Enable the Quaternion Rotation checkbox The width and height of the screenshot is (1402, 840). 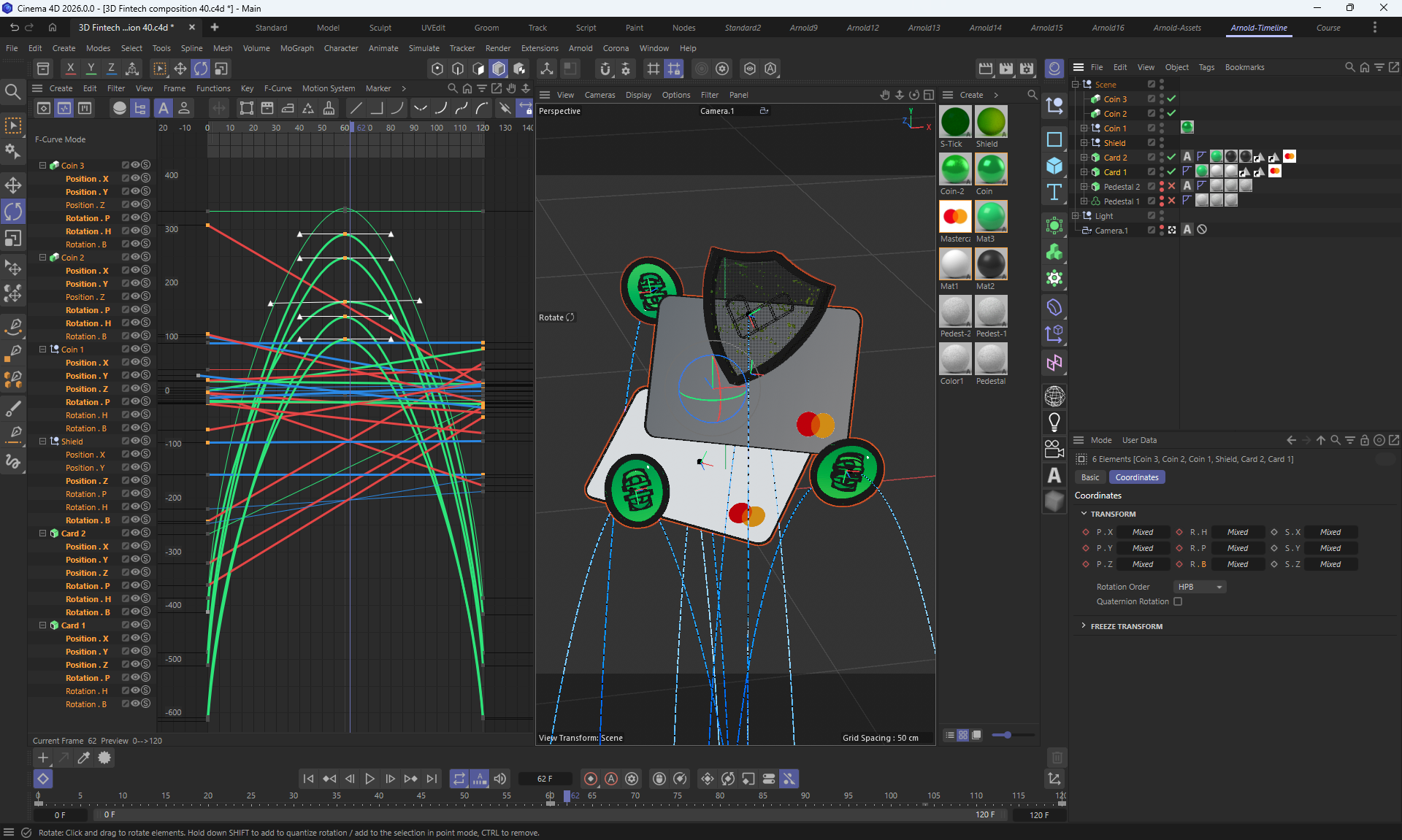coord(1178,601)
